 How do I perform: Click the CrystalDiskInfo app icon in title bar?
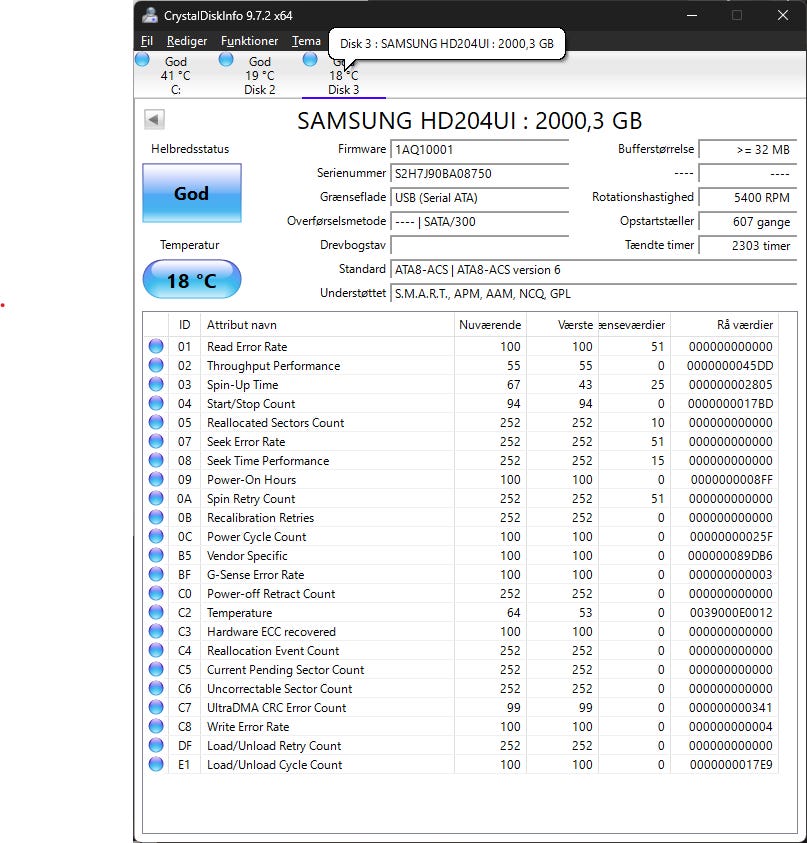[x=150, y=16]
